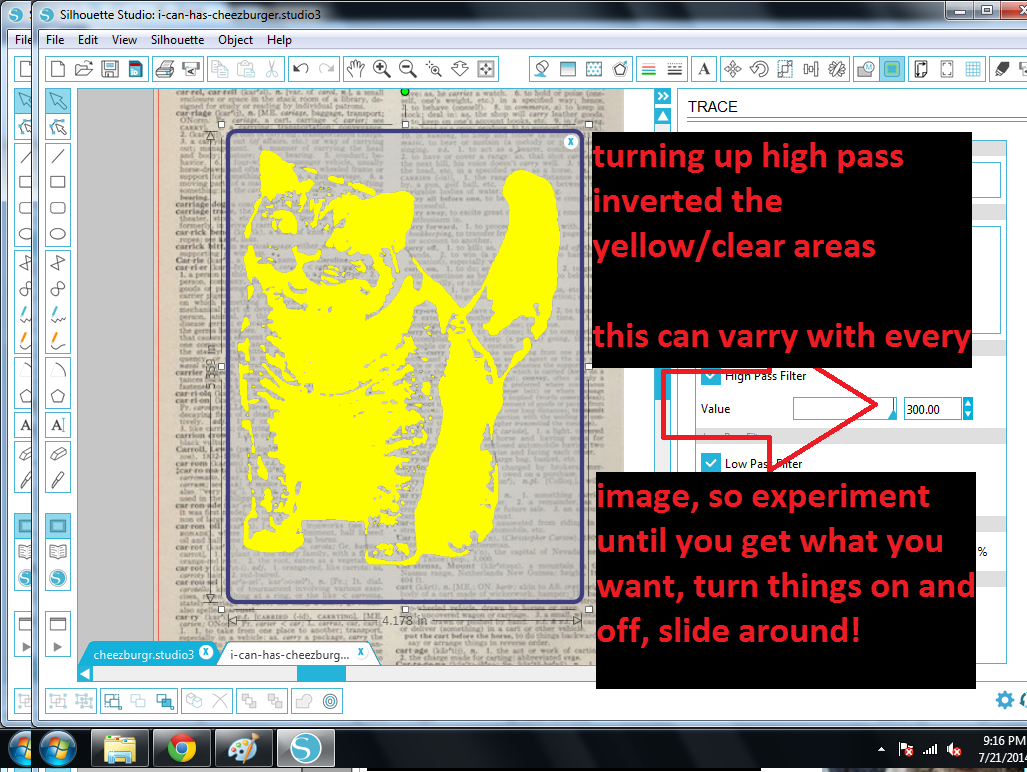Click the Weld icon in bottom toolbar
Image resolution: width=1027 pixels, height=772 pixels.
pos(304,701)
